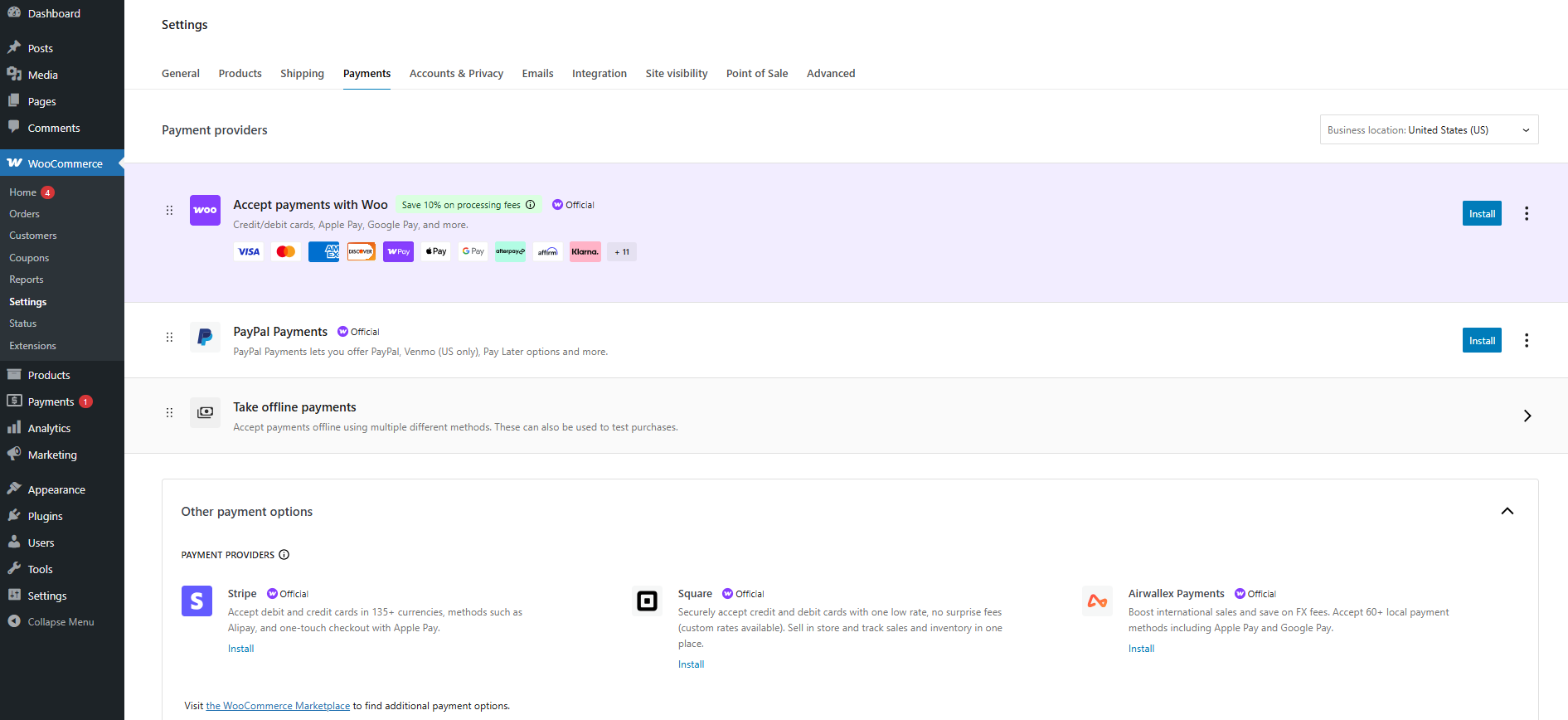Viewport: 1568px width, 720px height.
Task: Click the PayPal logo icon
Action: [205, 338]
